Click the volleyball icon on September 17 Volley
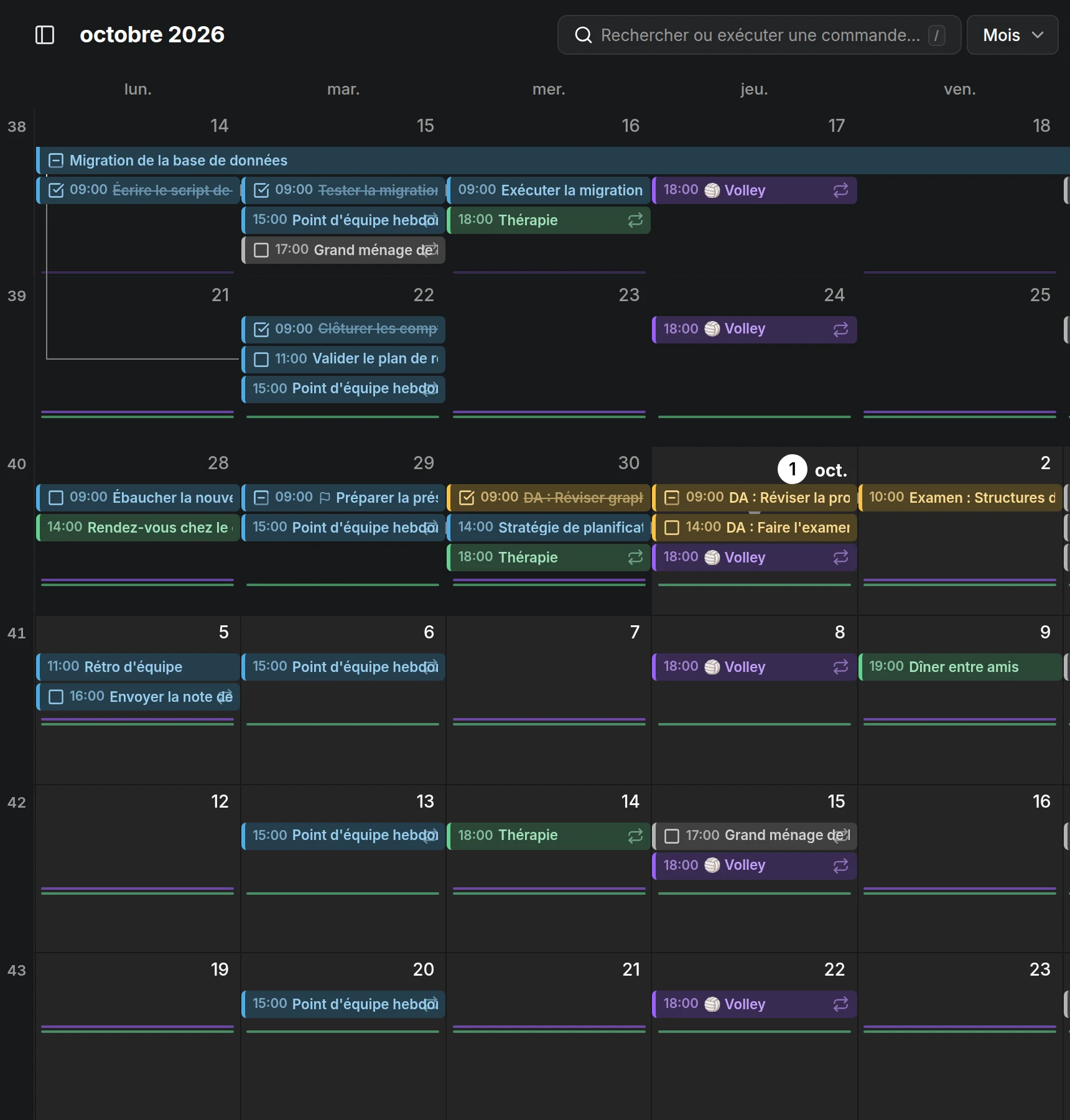Image resolution: width=1070 pixels, height=1120 pixels. click(712, 190)
